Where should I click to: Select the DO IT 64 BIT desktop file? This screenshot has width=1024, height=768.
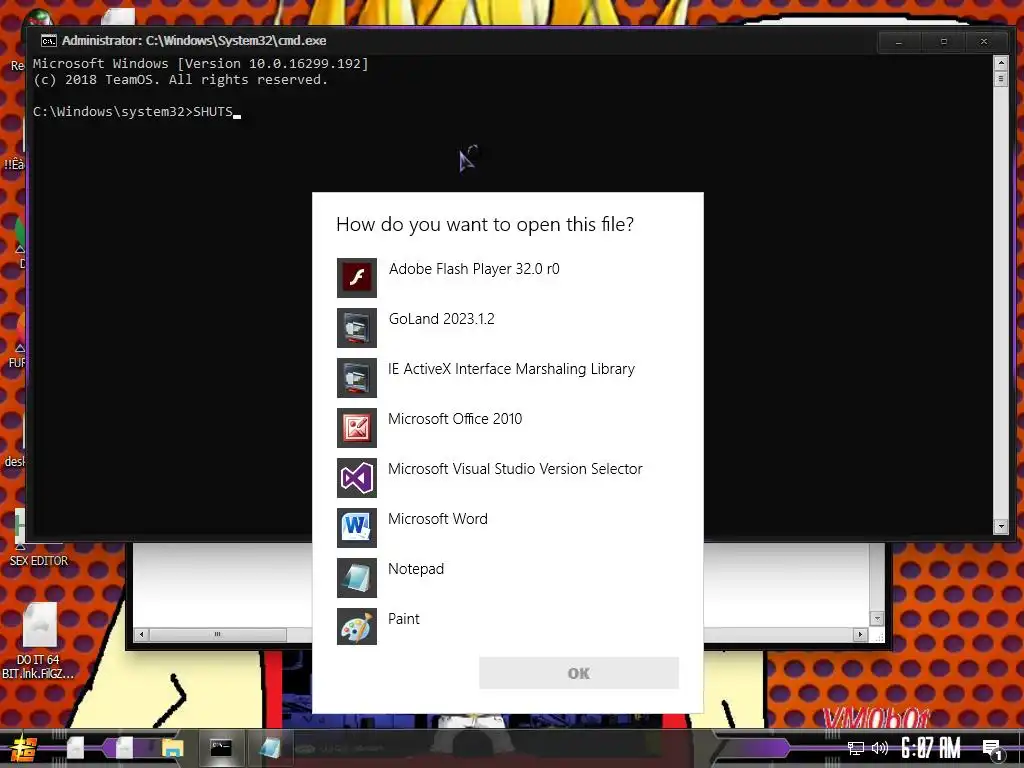click(39, 641)
